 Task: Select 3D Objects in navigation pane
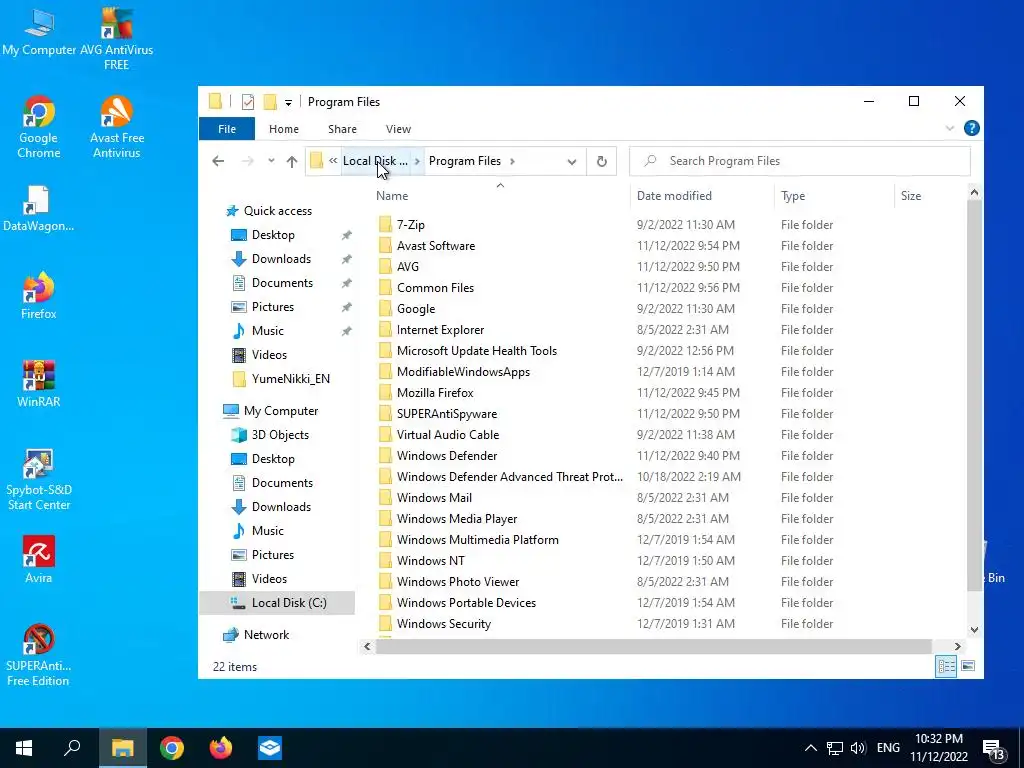280,435
